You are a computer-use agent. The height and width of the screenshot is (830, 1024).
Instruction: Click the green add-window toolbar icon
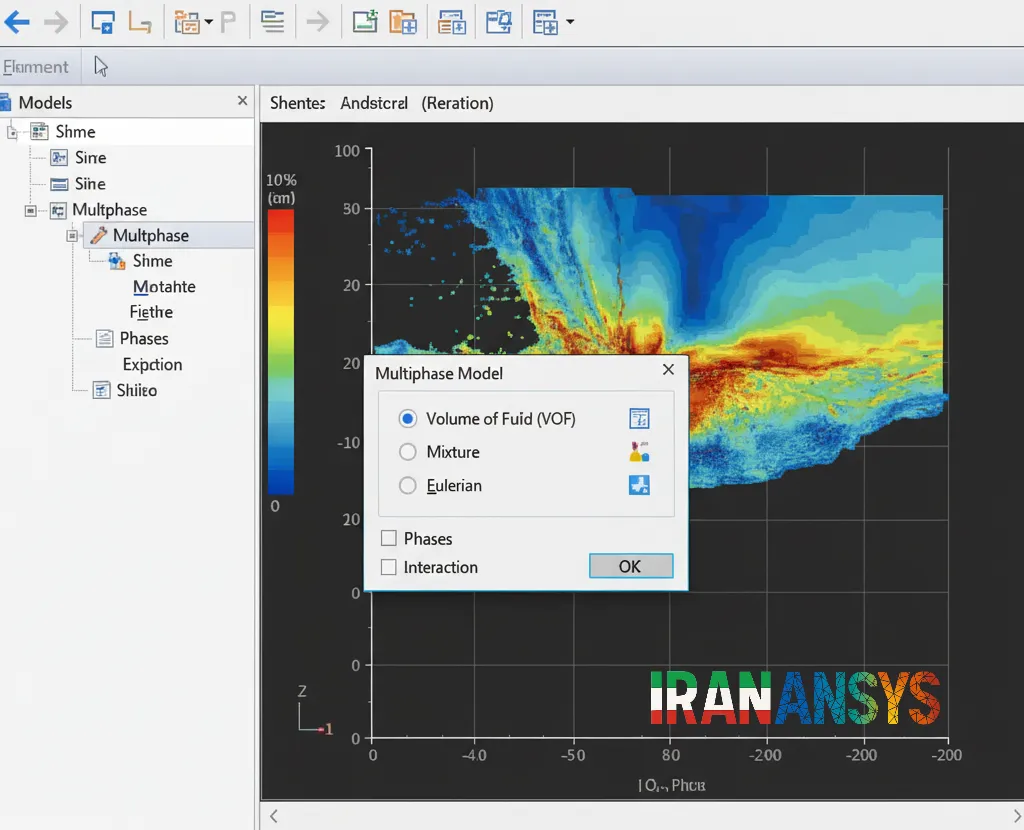click(365, 22)
